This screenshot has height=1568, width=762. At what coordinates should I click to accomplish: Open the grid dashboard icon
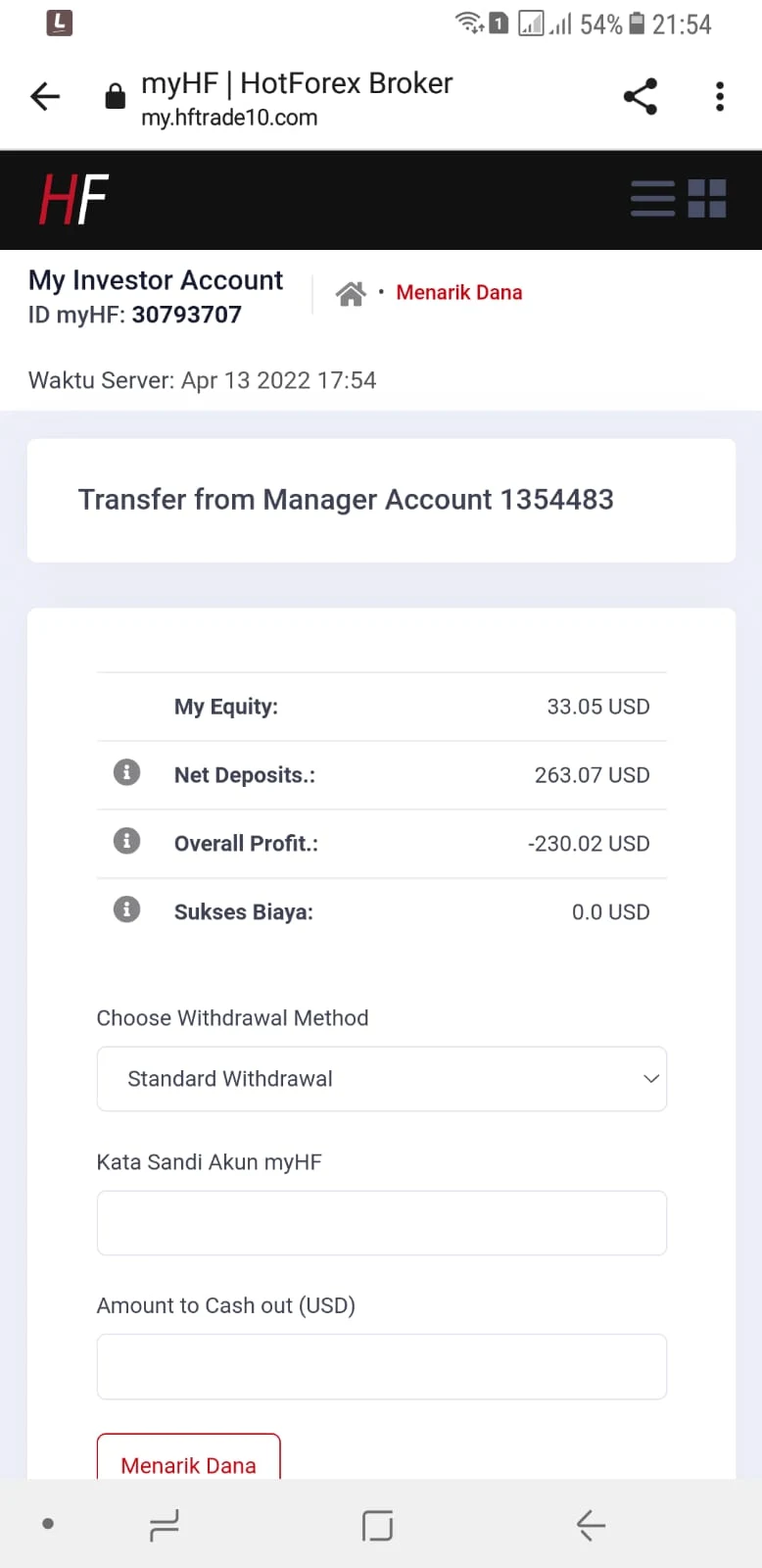(x=707, y=199)
